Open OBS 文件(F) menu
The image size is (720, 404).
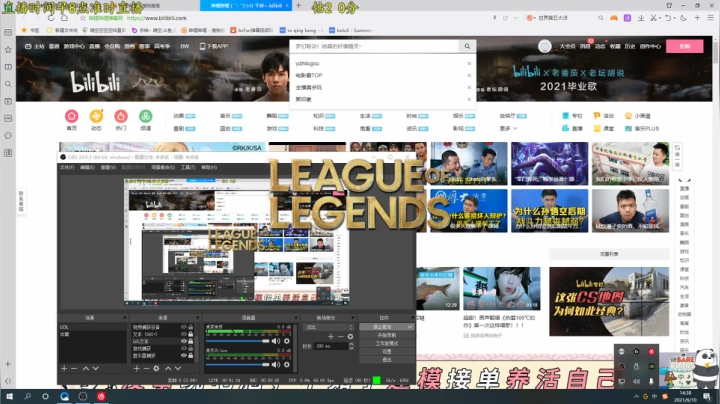(x=67, y=168)
